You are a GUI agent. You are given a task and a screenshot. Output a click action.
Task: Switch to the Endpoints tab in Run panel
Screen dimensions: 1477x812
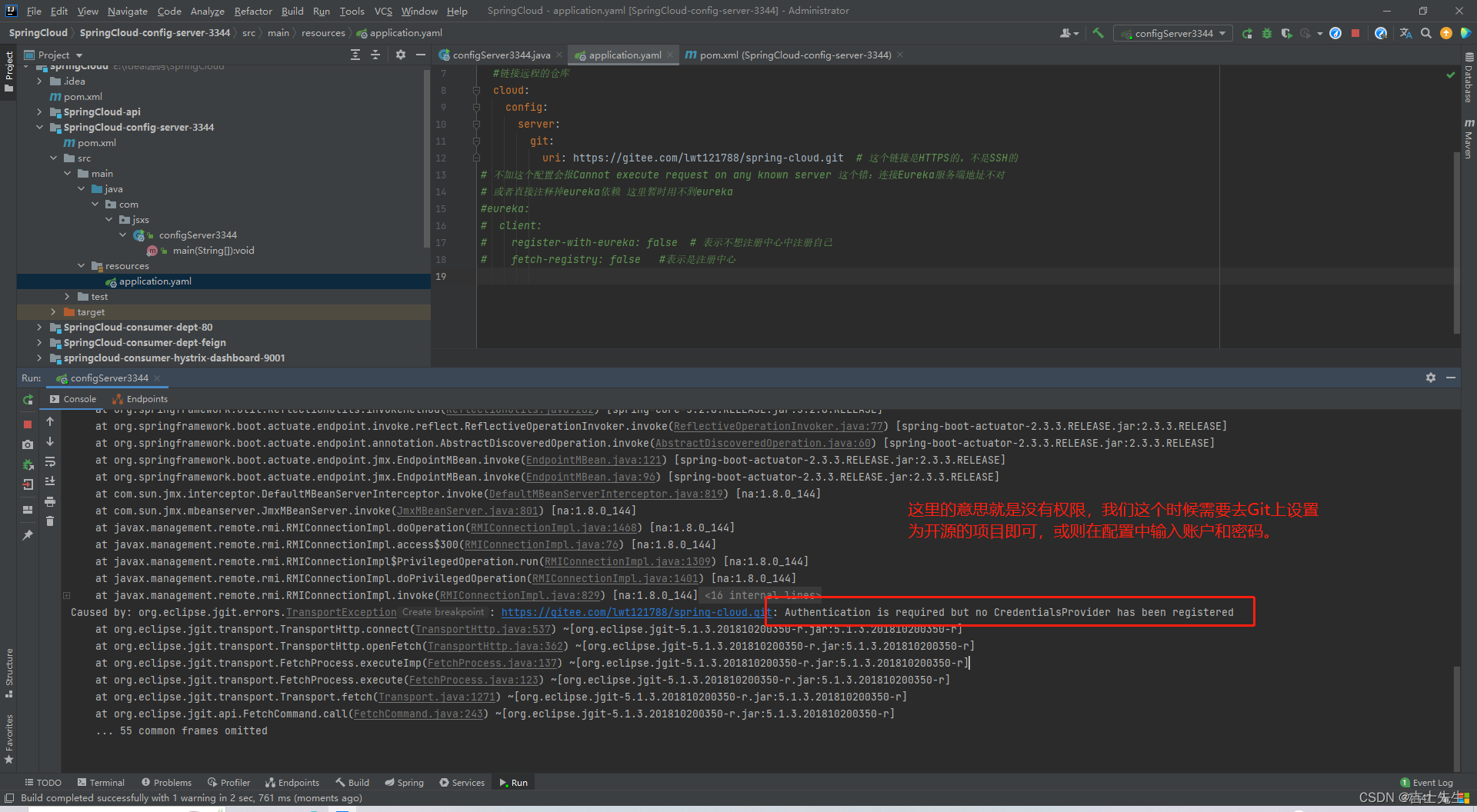[140, 399]
